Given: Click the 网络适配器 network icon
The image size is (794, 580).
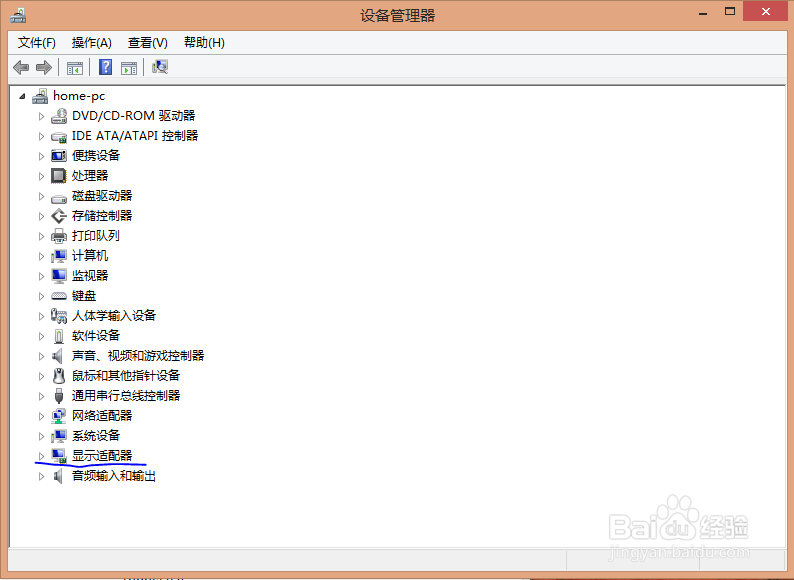Looking at the screenshot, I should (59, 416).
